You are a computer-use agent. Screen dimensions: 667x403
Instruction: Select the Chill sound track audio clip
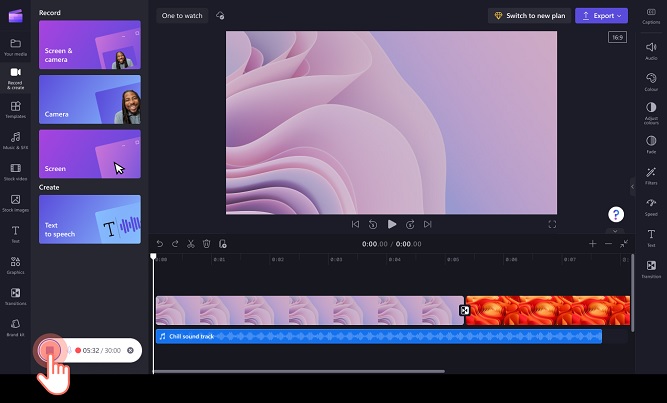(378, 337)
